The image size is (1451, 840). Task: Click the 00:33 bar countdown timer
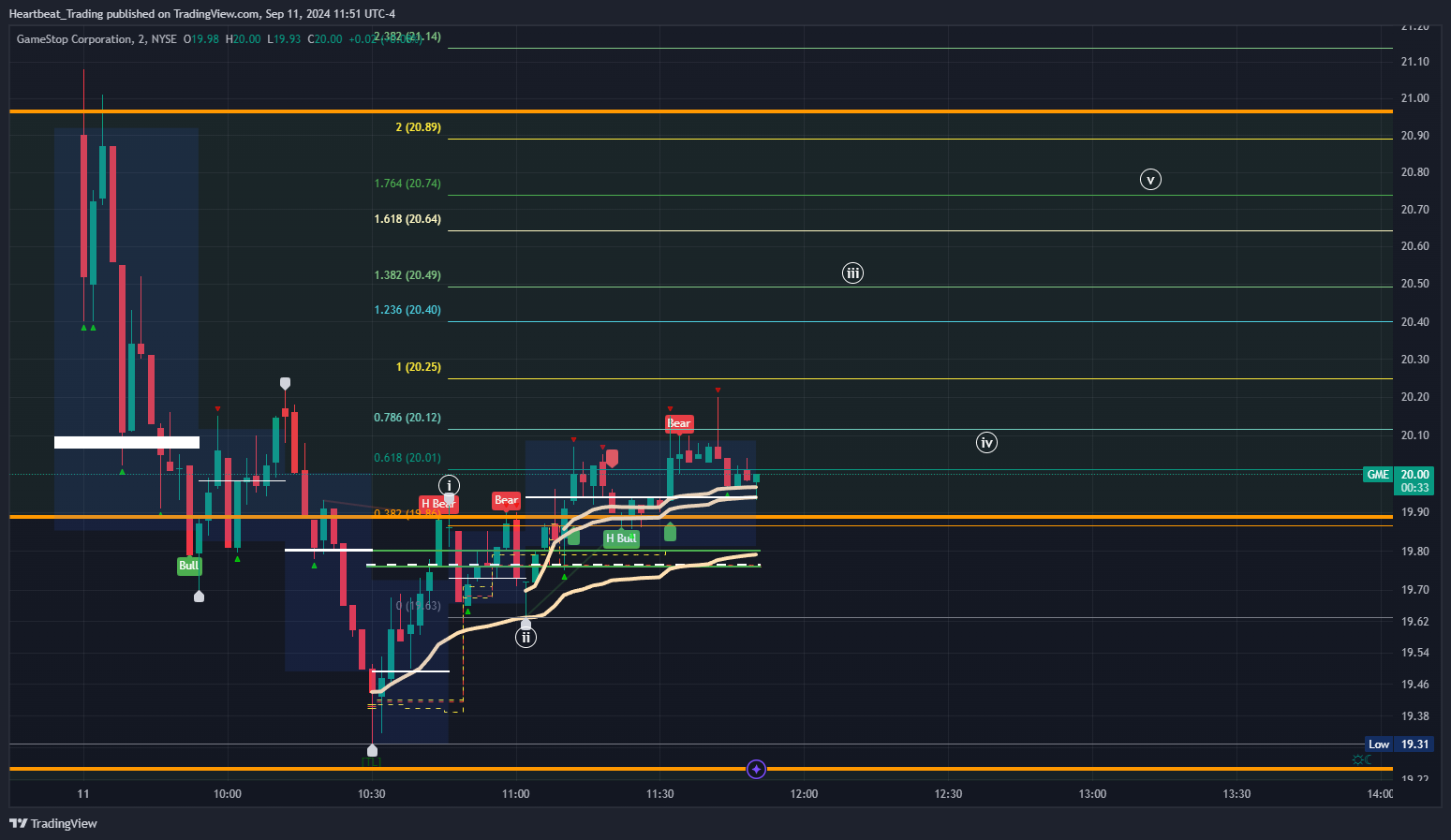click(1414, 488)
